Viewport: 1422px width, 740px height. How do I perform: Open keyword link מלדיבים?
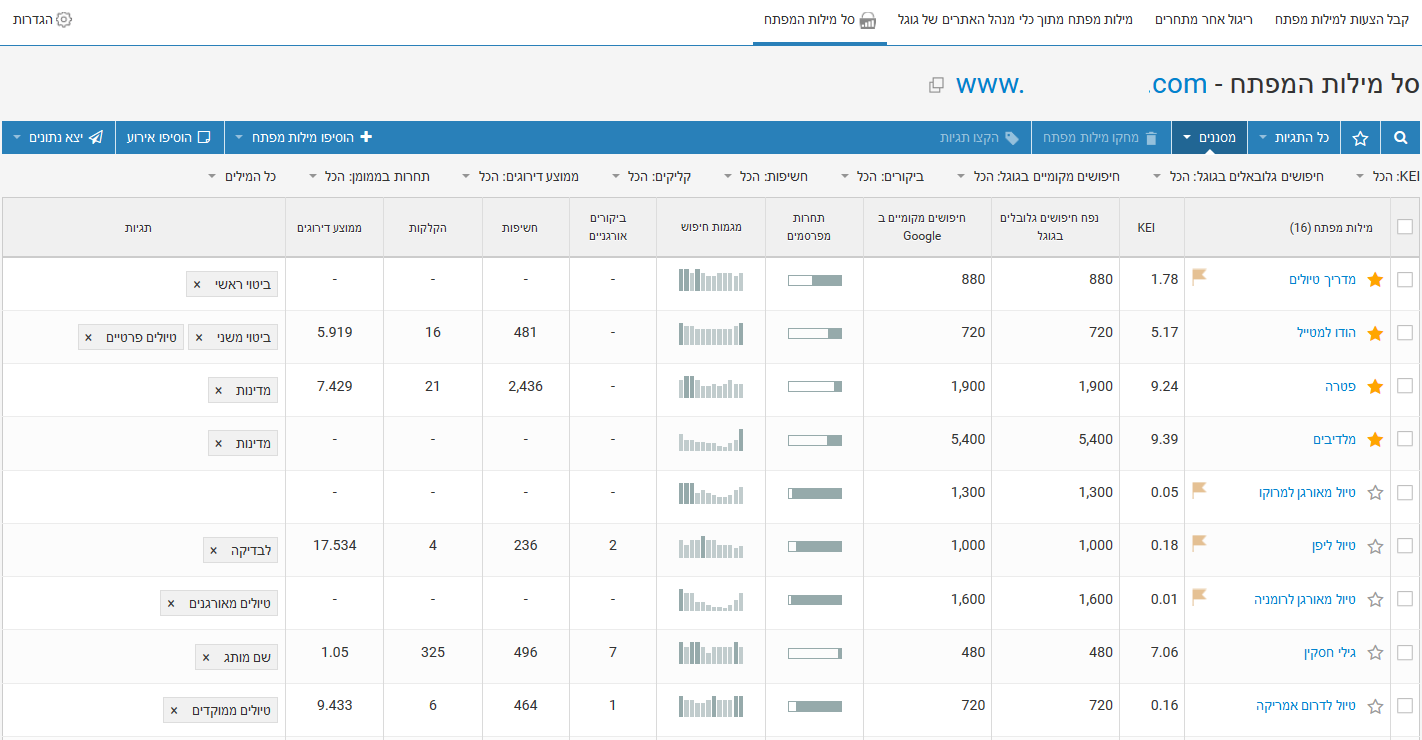point(1334,440)
